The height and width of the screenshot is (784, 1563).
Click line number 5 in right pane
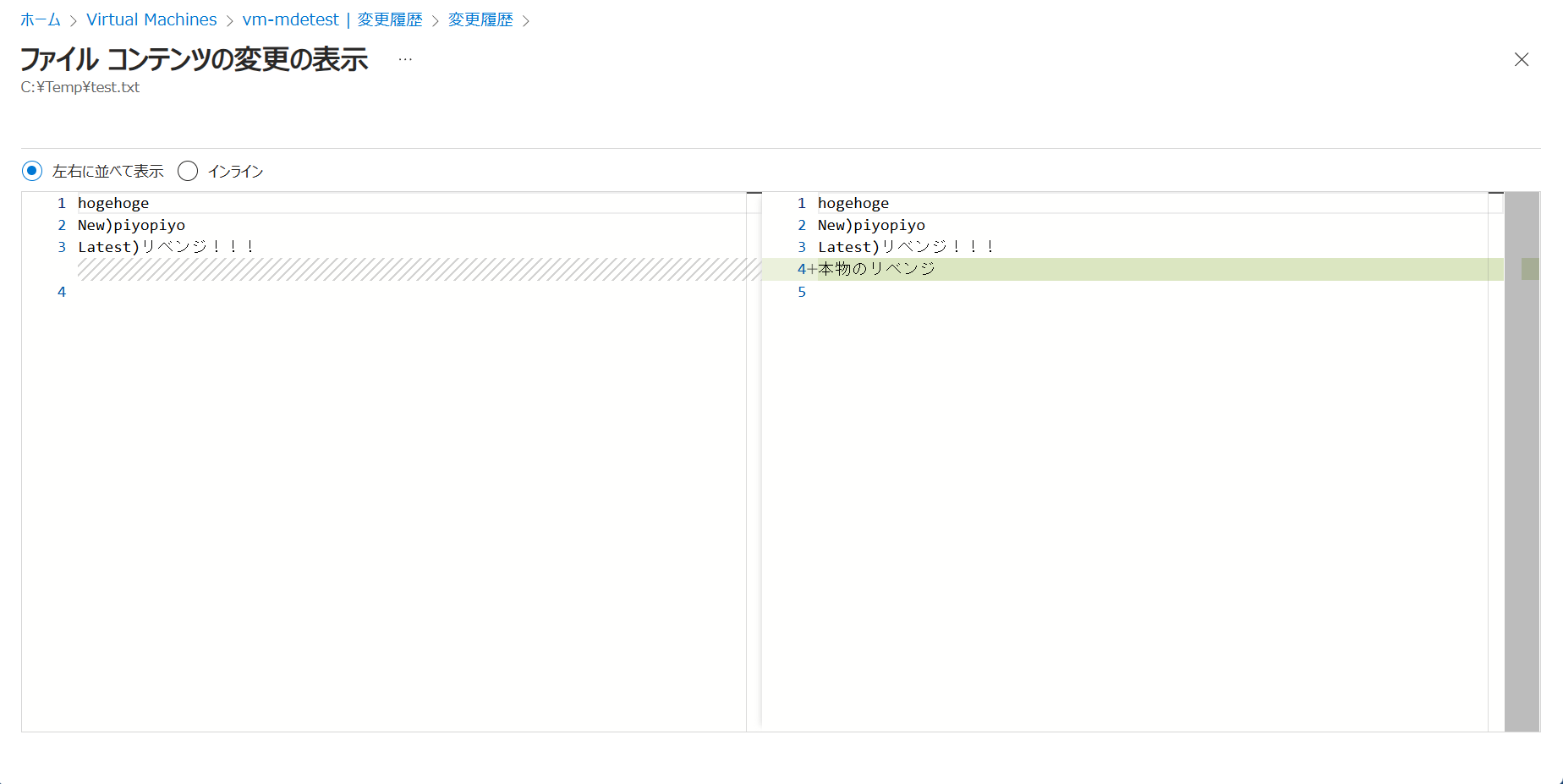[802, 292]
